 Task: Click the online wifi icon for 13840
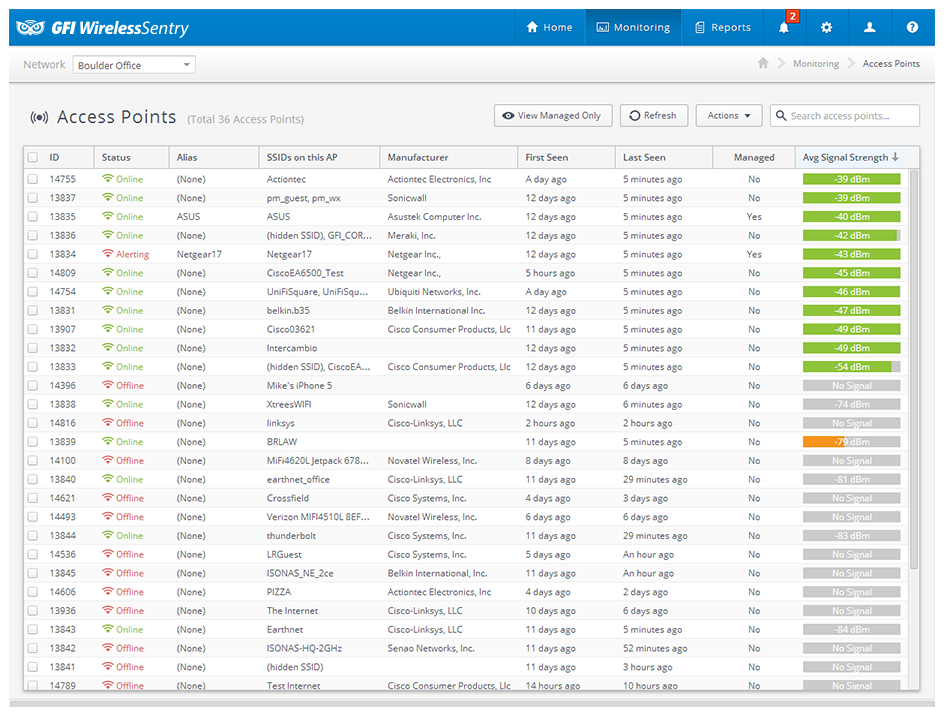[108, 479]
